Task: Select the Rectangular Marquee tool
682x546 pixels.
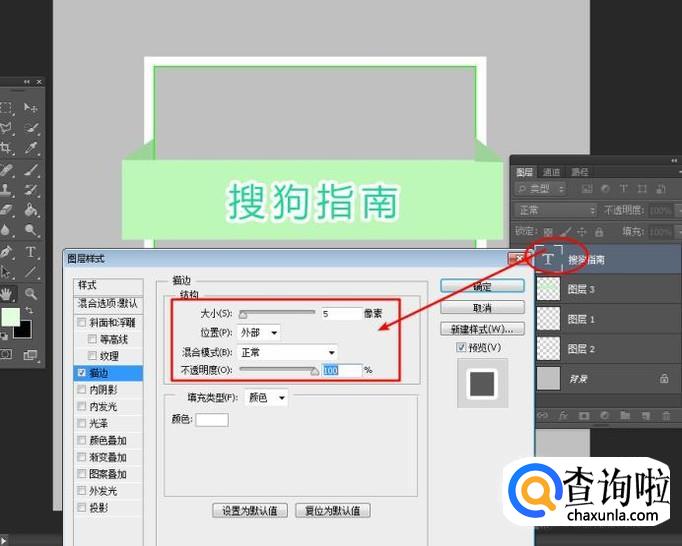Action: [6, 107]
